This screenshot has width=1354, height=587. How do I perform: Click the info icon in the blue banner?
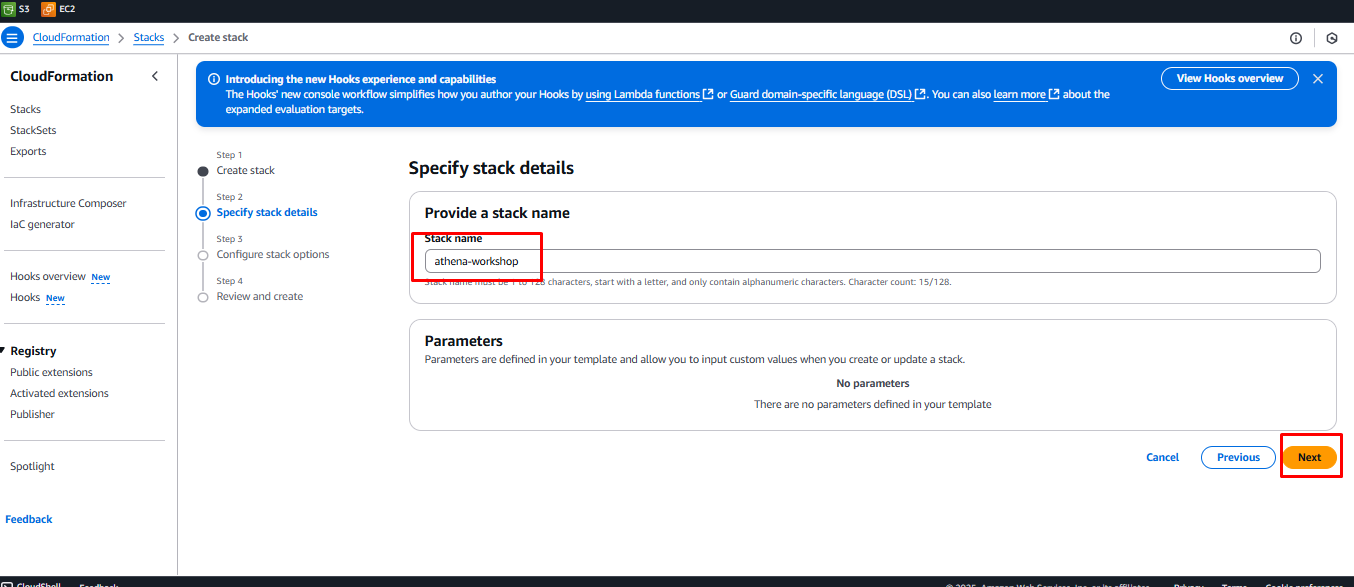(213, 80)
